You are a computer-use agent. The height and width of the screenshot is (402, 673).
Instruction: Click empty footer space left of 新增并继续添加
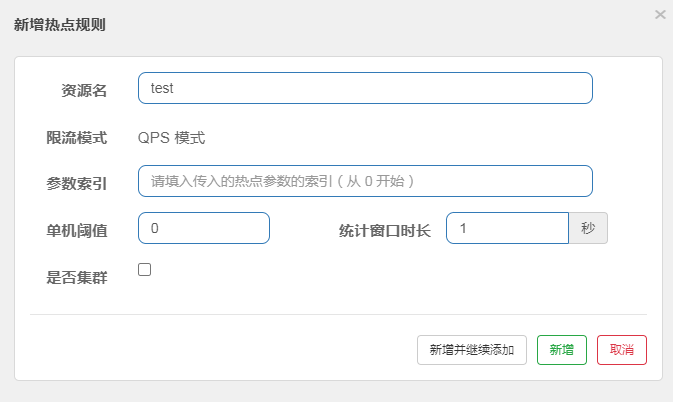(x=220, y=349)
